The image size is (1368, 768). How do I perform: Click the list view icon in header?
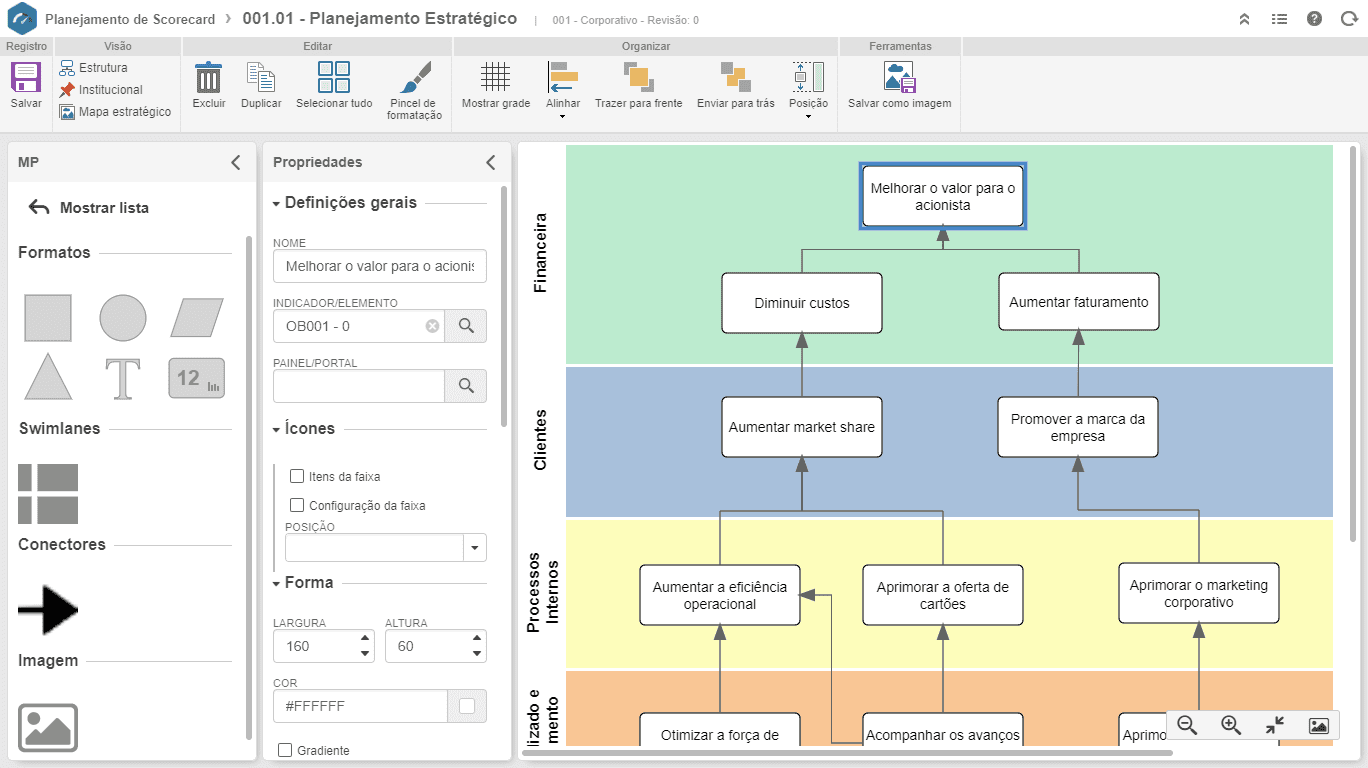point(1279,19)
